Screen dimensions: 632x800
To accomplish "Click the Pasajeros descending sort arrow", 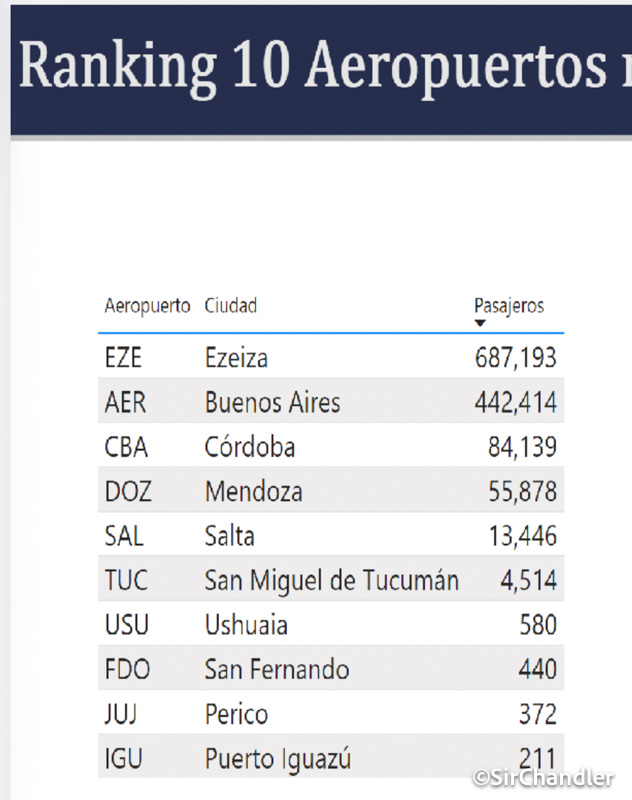I will coord(480,323).
